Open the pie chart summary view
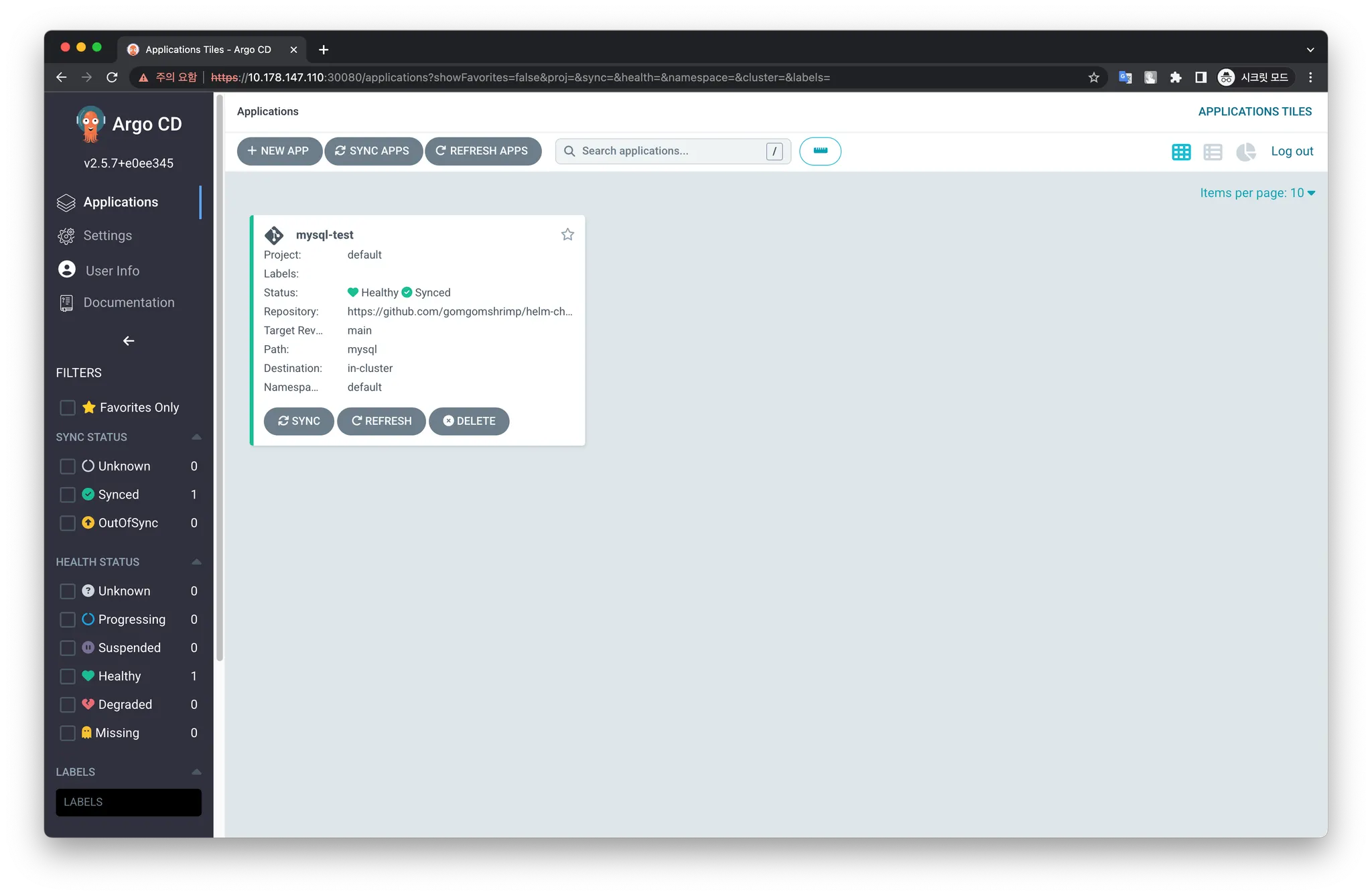The height and width of the screenshot is (896, 1372). tap(1245, 152)
